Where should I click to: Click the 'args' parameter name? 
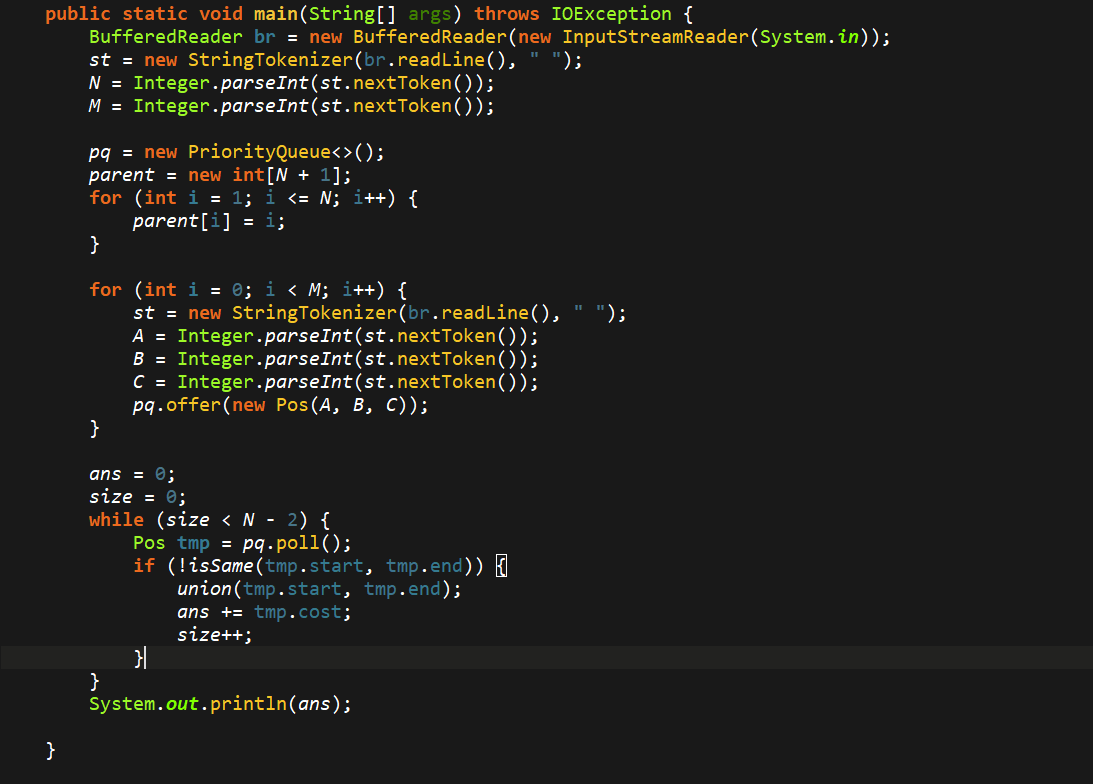(x=429, y=14)
